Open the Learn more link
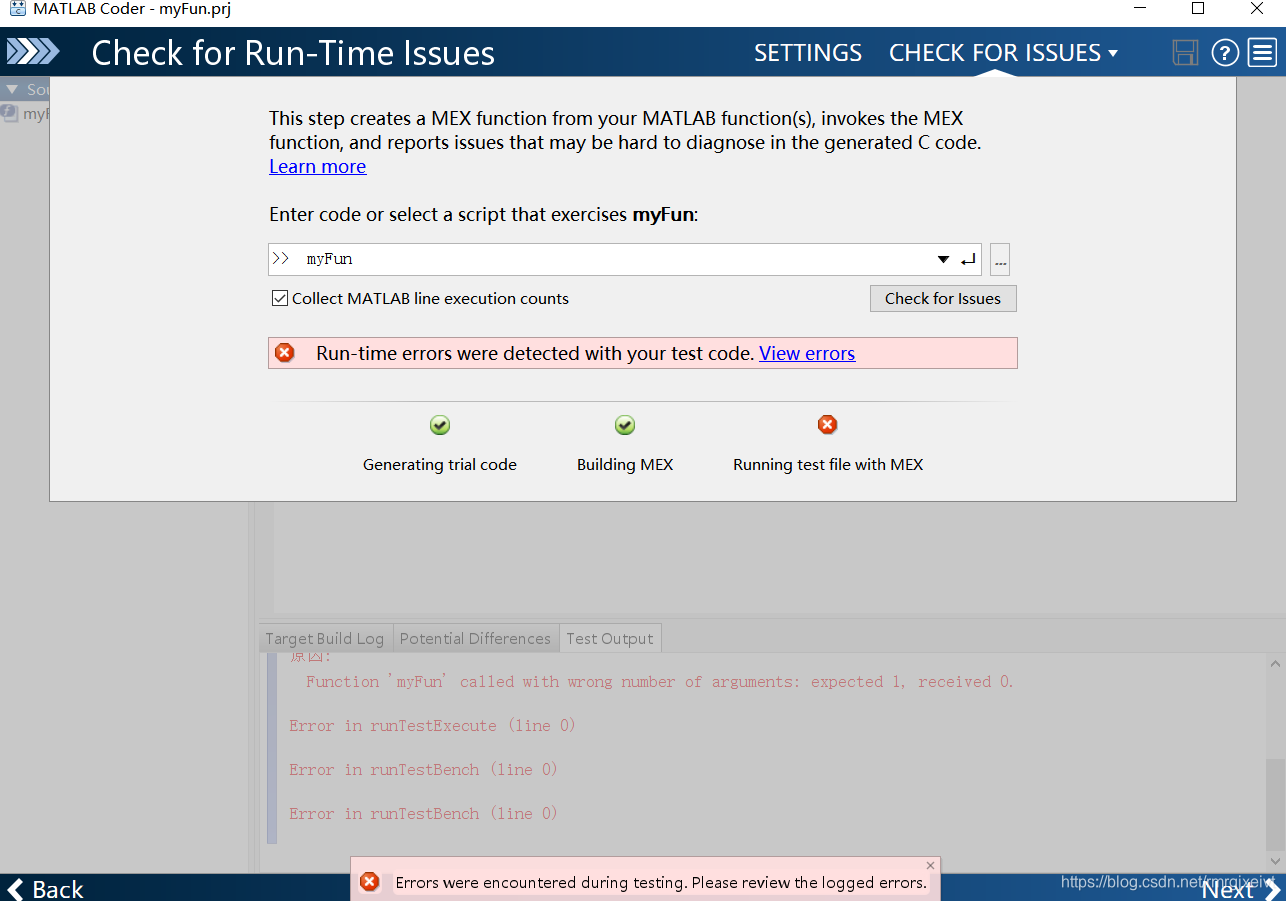 [318, 167]
